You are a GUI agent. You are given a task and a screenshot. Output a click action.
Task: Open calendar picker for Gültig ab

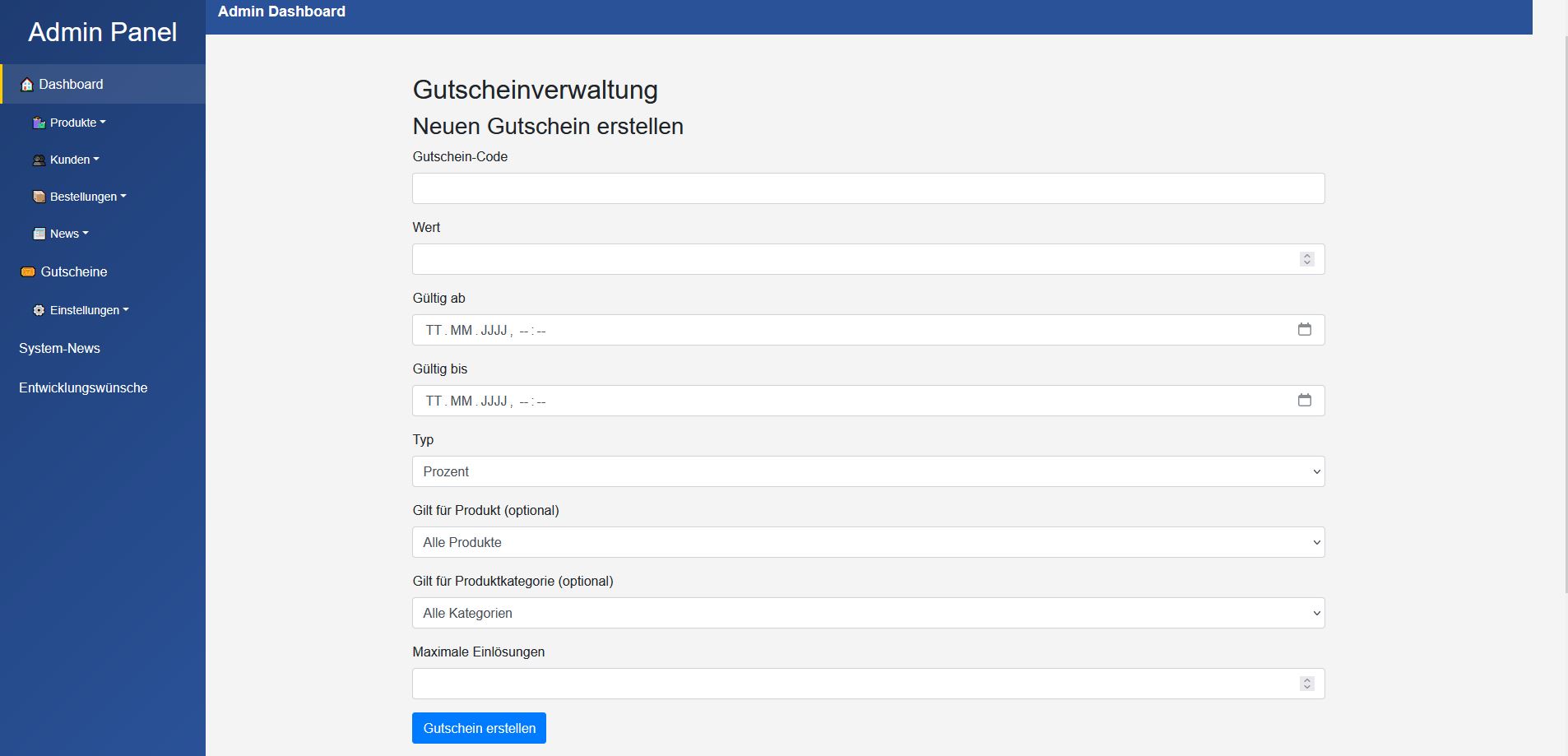coord(1304,329)
